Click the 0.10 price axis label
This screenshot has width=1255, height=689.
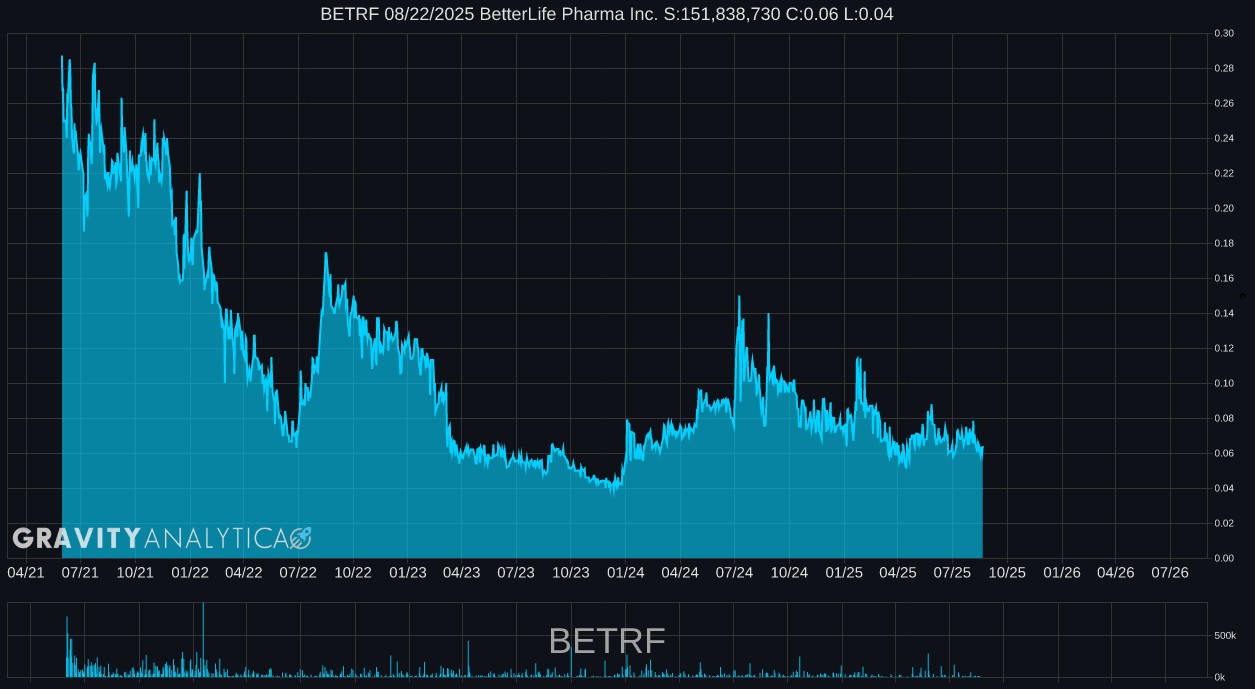(1224, 383)
